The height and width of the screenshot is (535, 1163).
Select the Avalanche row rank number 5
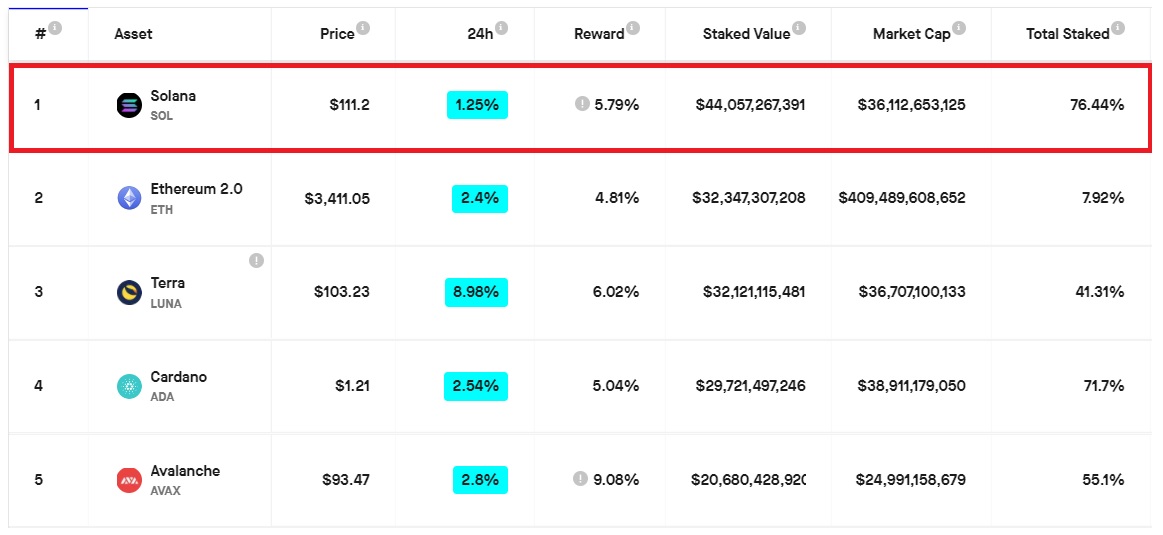[x=38, y=479]
